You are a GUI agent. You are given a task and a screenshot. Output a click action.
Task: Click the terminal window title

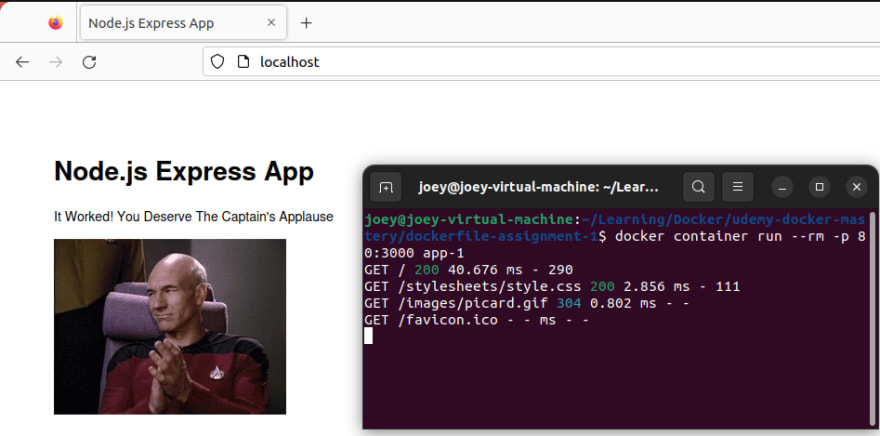538,187
